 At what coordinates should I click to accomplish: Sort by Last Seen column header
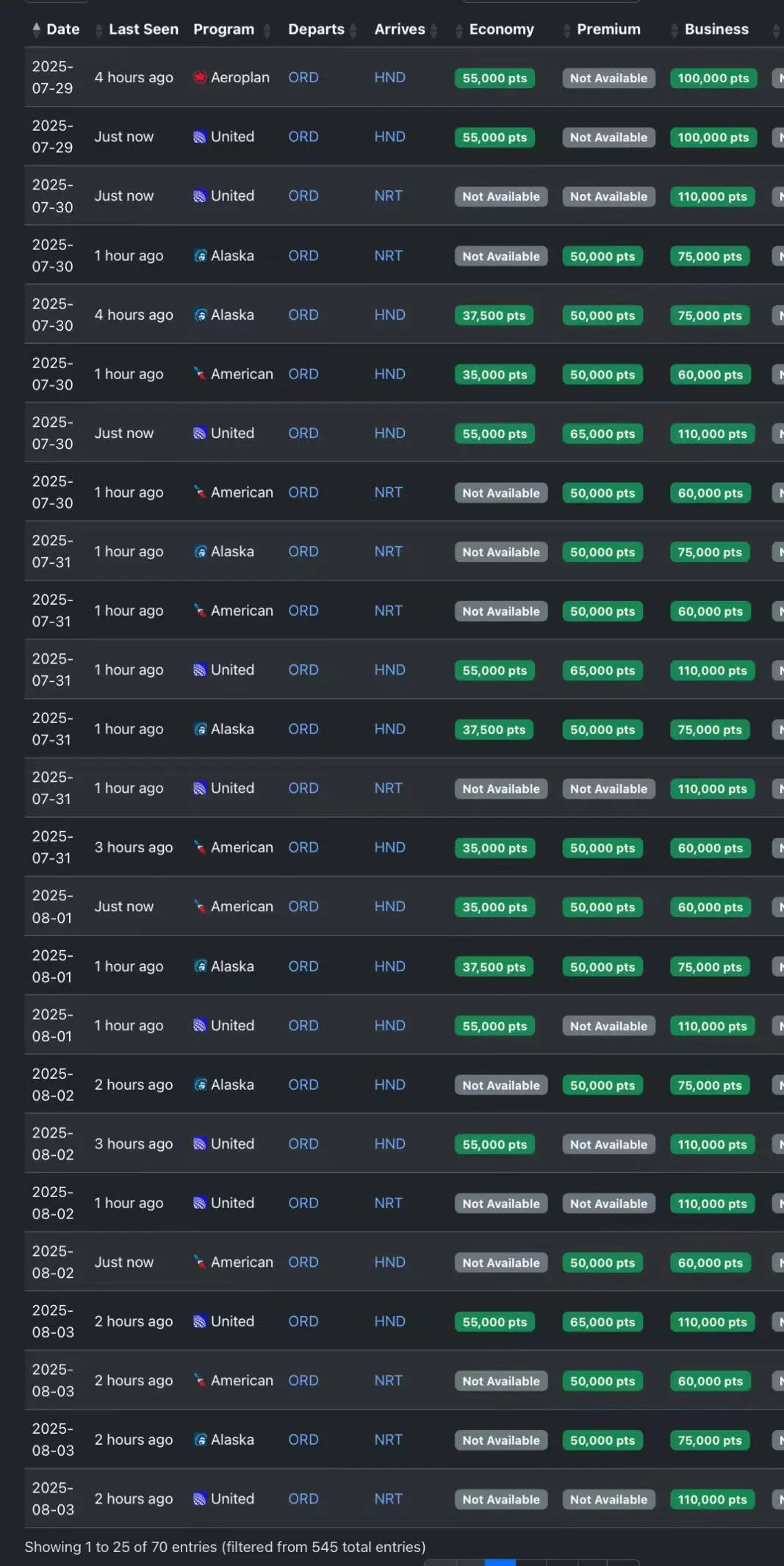point(143,29)
